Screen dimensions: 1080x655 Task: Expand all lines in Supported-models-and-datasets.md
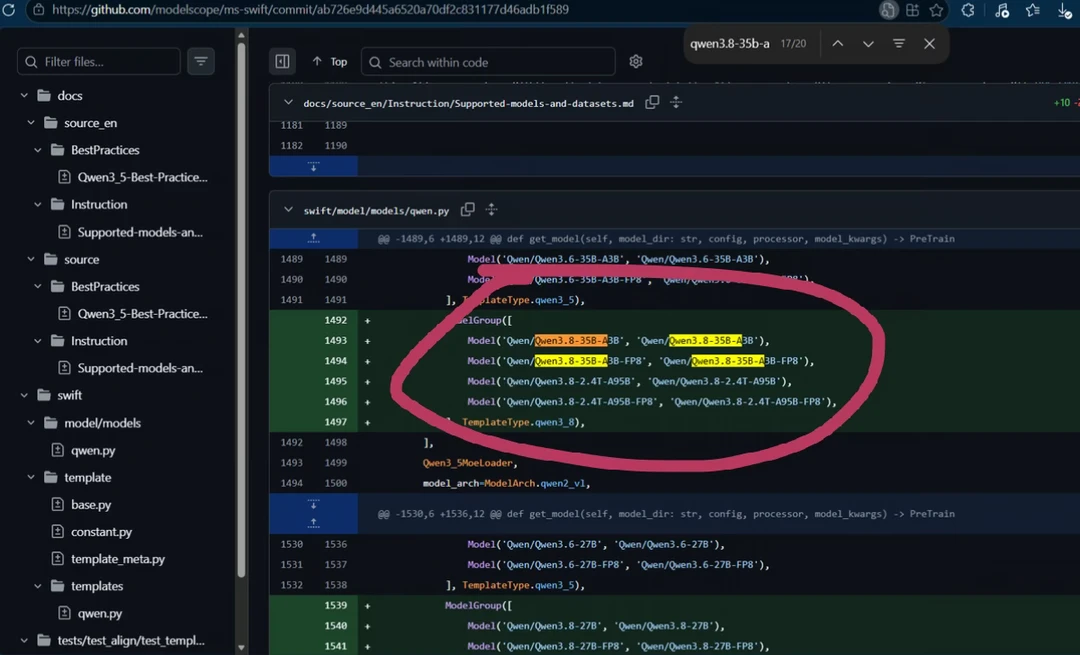point(676,103)
